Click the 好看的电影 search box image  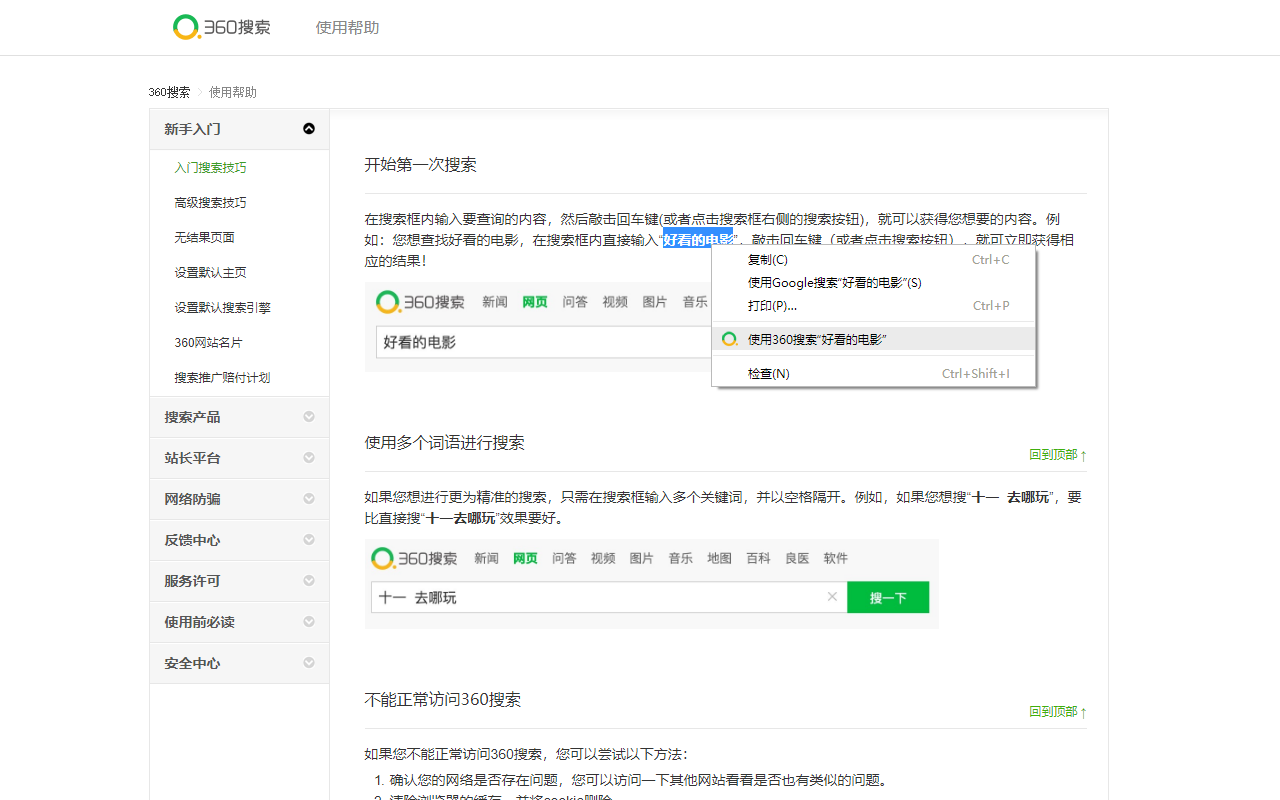click(544, 342)
